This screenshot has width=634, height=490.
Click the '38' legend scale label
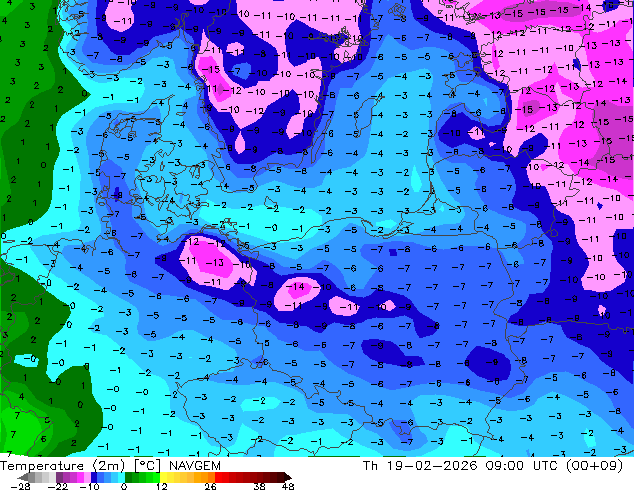point(260,486)
